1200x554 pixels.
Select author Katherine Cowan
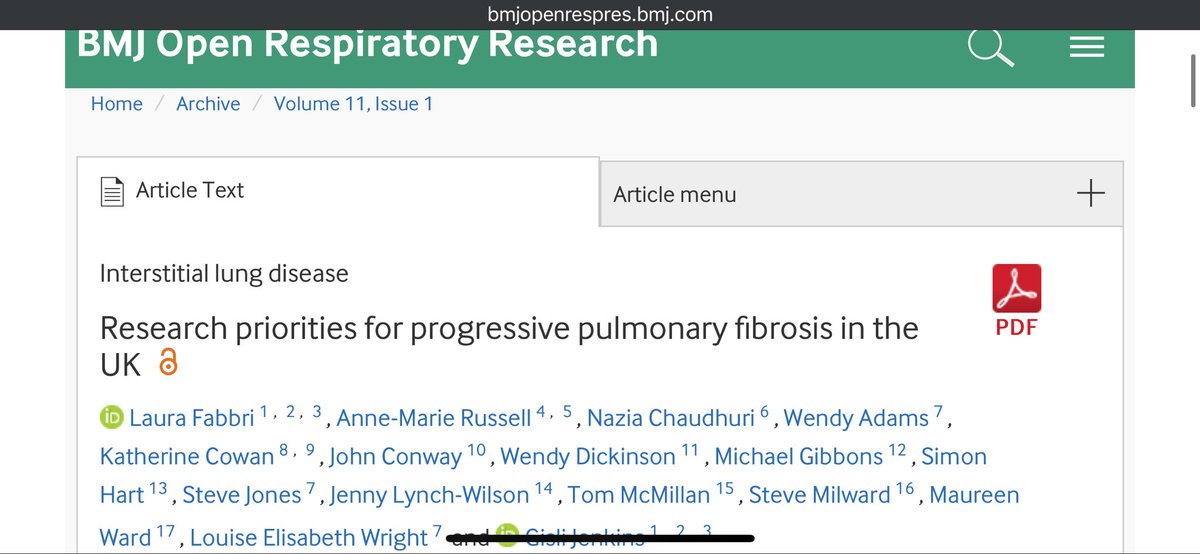[187, 457]
